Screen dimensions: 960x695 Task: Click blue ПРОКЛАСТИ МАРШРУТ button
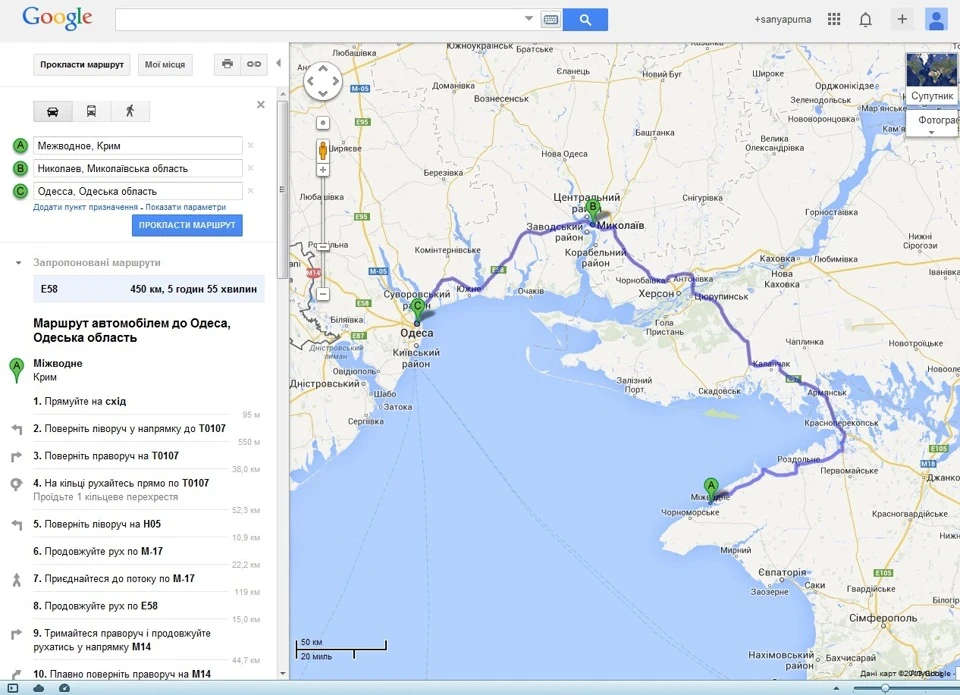187,225
